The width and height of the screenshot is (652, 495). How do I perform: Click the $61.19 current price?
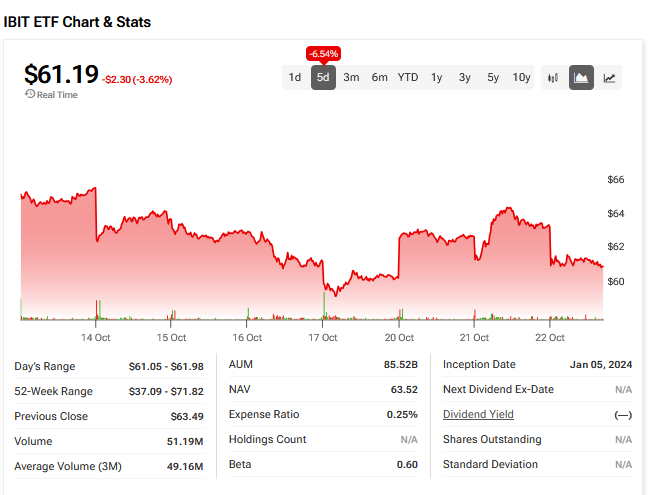pyautogui.click(x=61, y=74)
